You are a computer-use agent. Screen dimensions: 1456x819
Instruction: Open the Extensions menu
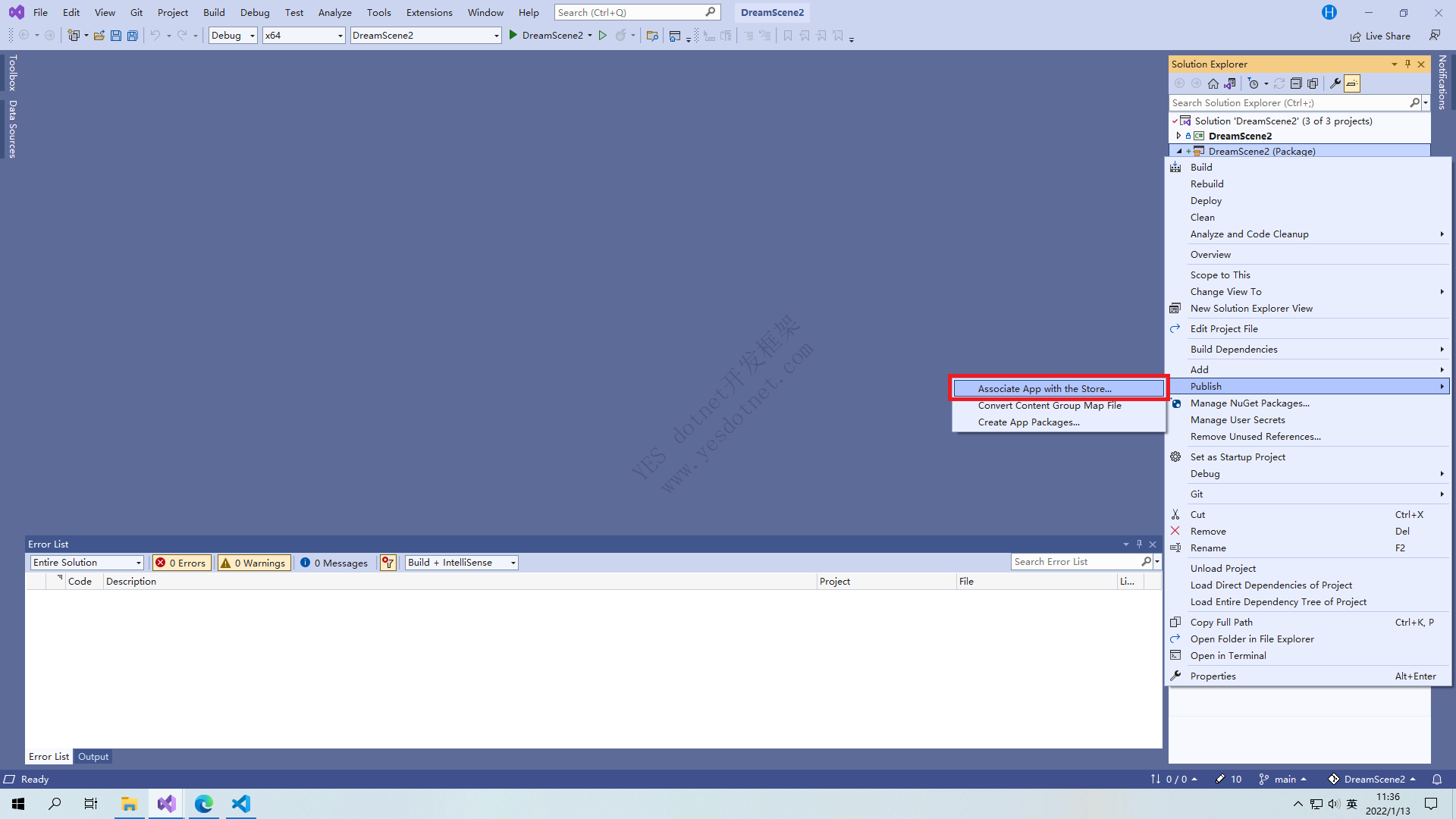click(x=429, y=12)
